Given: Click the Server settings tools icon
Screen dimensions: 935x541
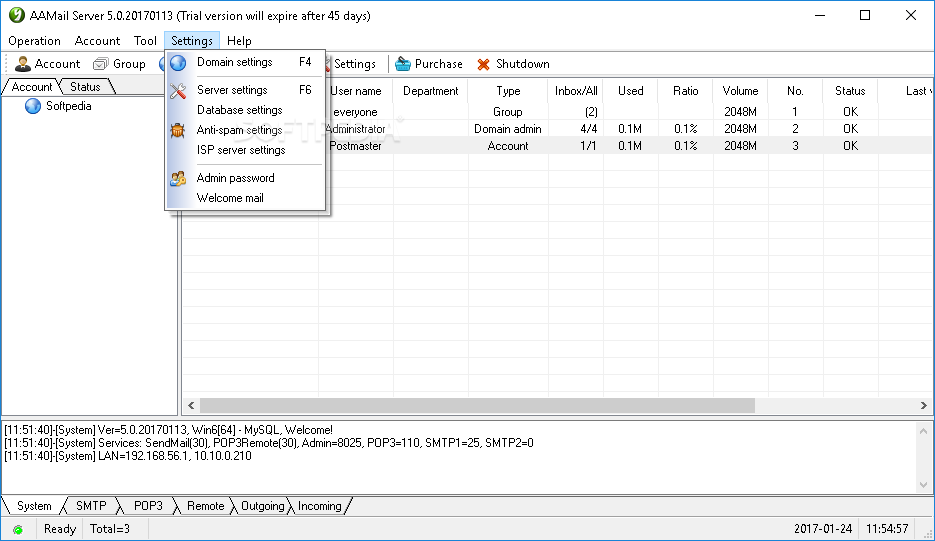Looking at the screenshot, I should 178,91.
